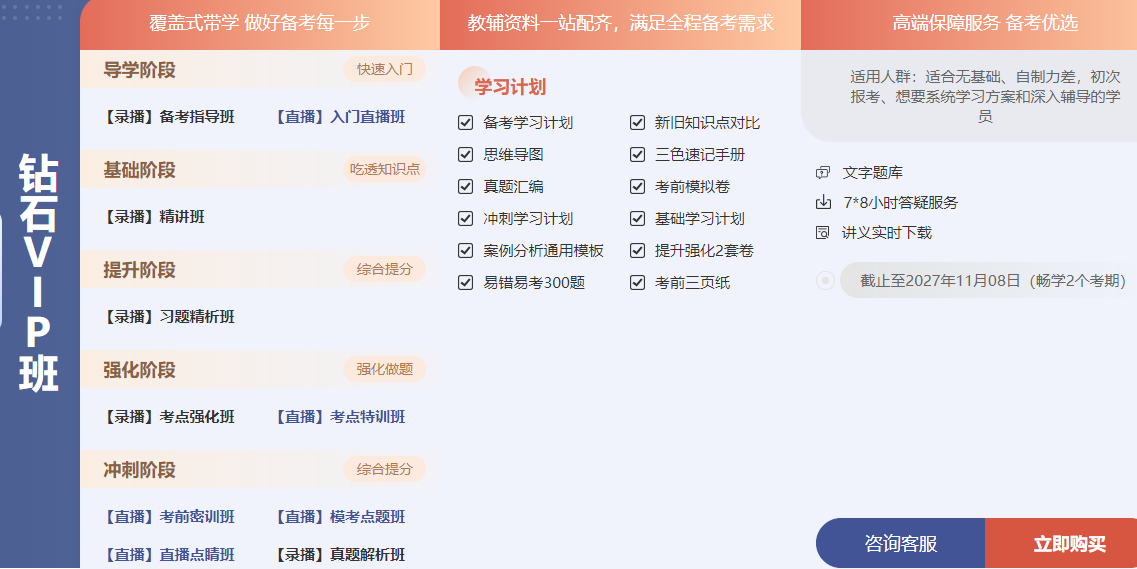Click the 文字题库 icon

[x=823, y=173]
